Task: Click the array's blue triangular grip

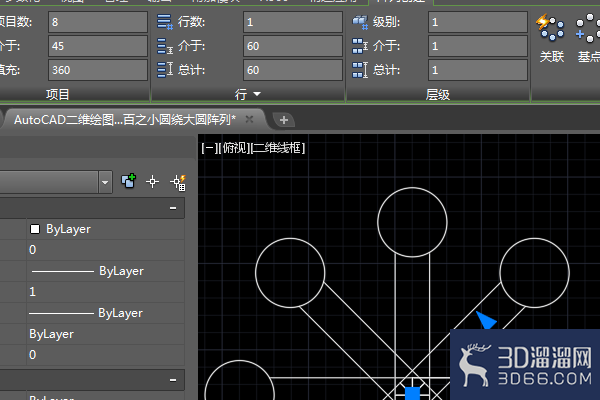Action: point(486,320)
